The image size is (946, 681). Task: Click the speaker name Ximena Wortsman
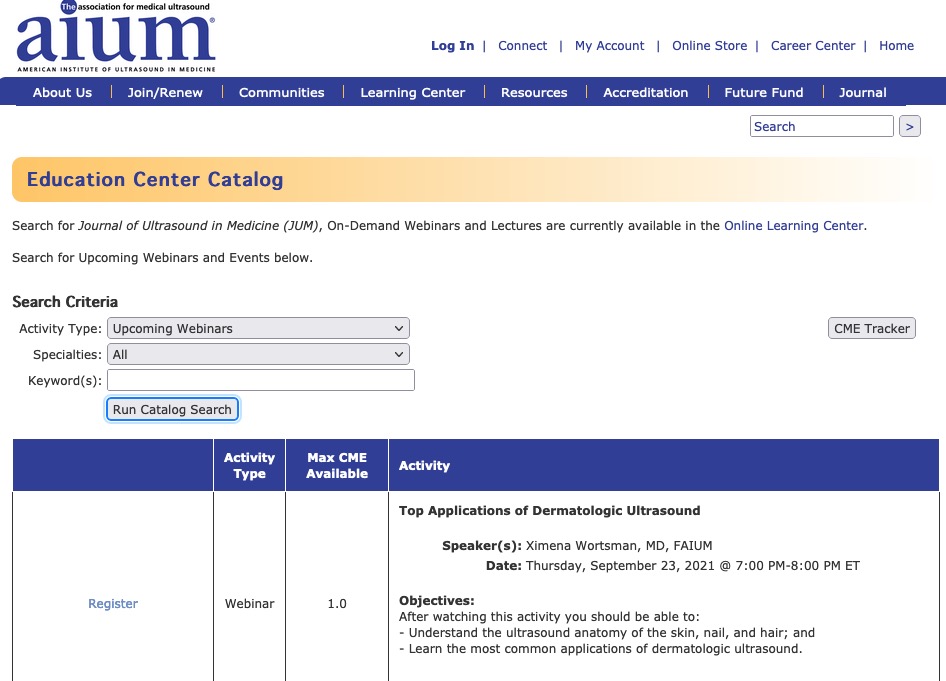coord(619,545)
